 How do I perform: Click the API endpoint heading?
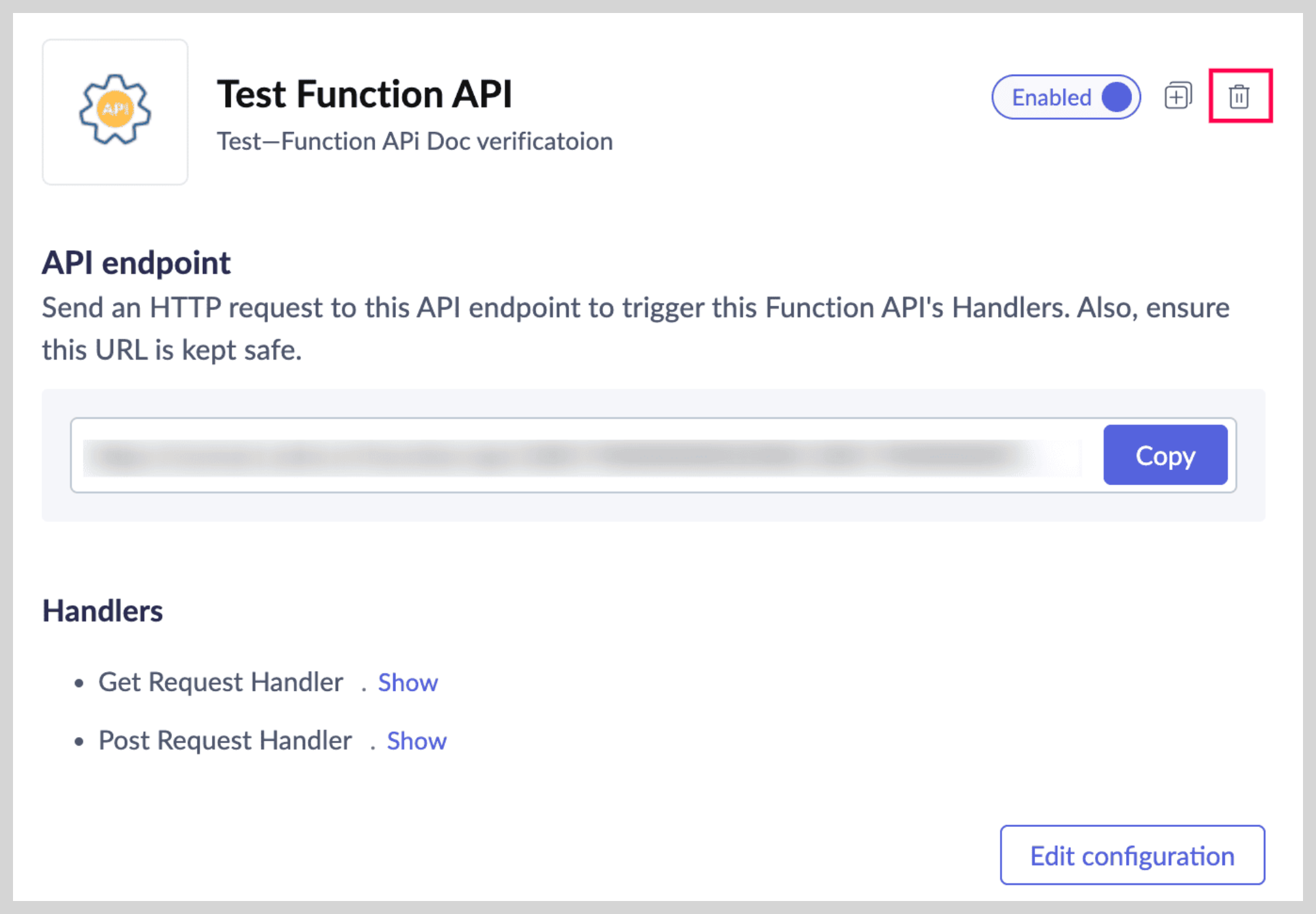(x=137, y=263)
